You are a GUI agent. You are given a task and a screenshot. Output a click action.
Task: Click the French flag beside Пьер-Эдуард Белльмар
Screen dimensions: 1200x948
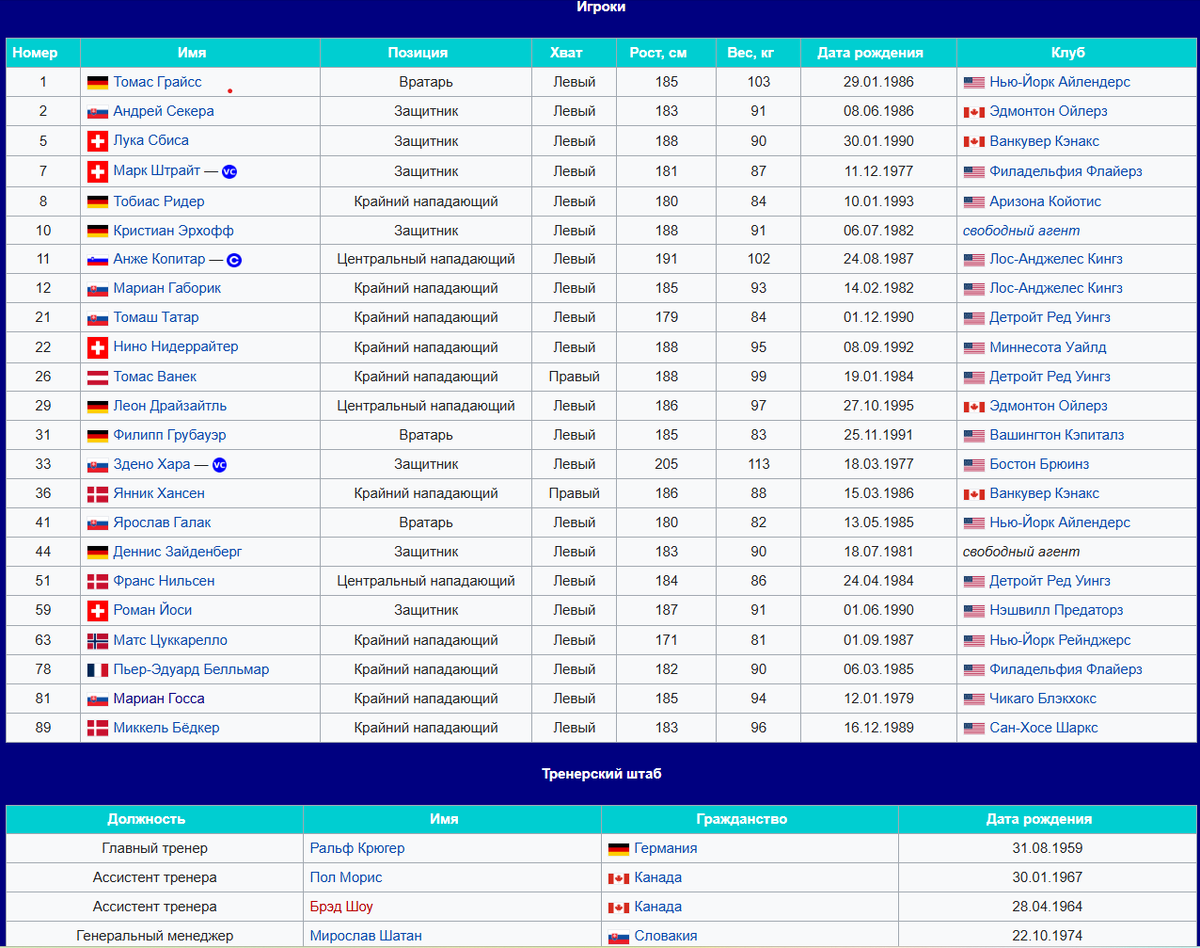(x=97, y=670)
